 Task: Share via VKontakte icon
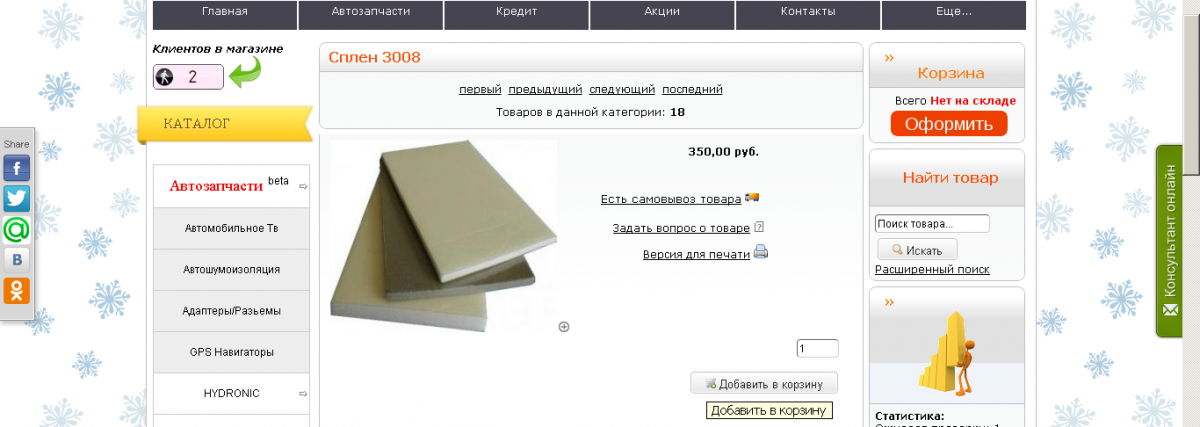tap(17, 260)
